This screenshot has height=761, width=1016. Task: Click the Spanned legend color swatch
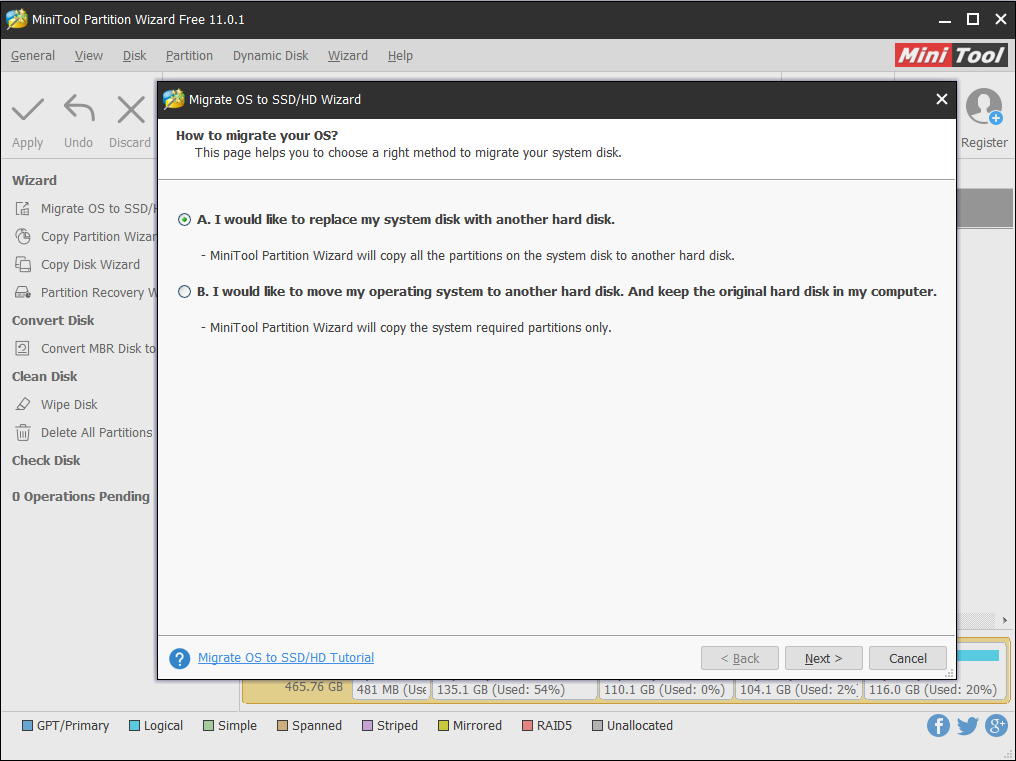pyautogui.click(x=282, y=725)
